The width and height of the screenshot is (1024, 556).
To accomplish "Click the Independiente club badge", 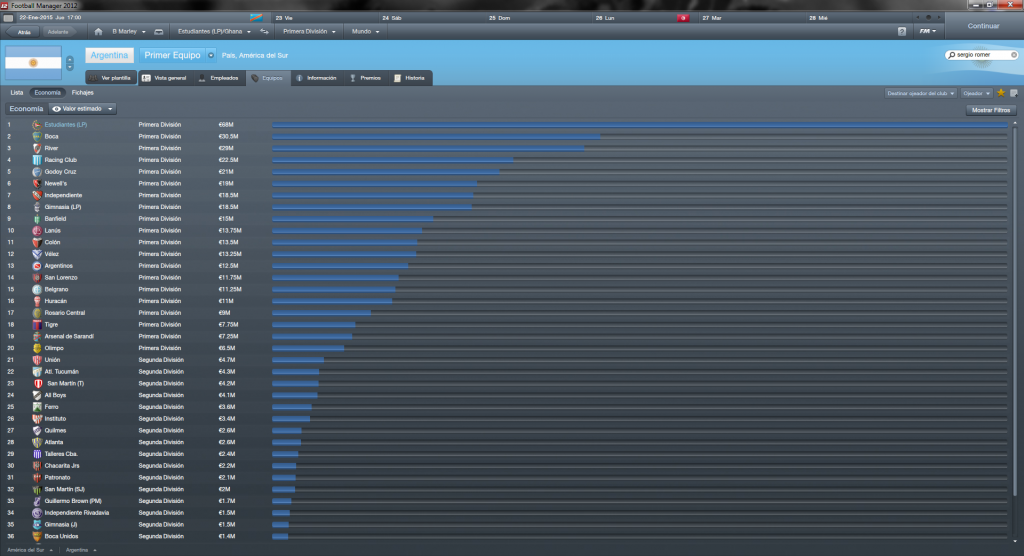I will [37, 195].
